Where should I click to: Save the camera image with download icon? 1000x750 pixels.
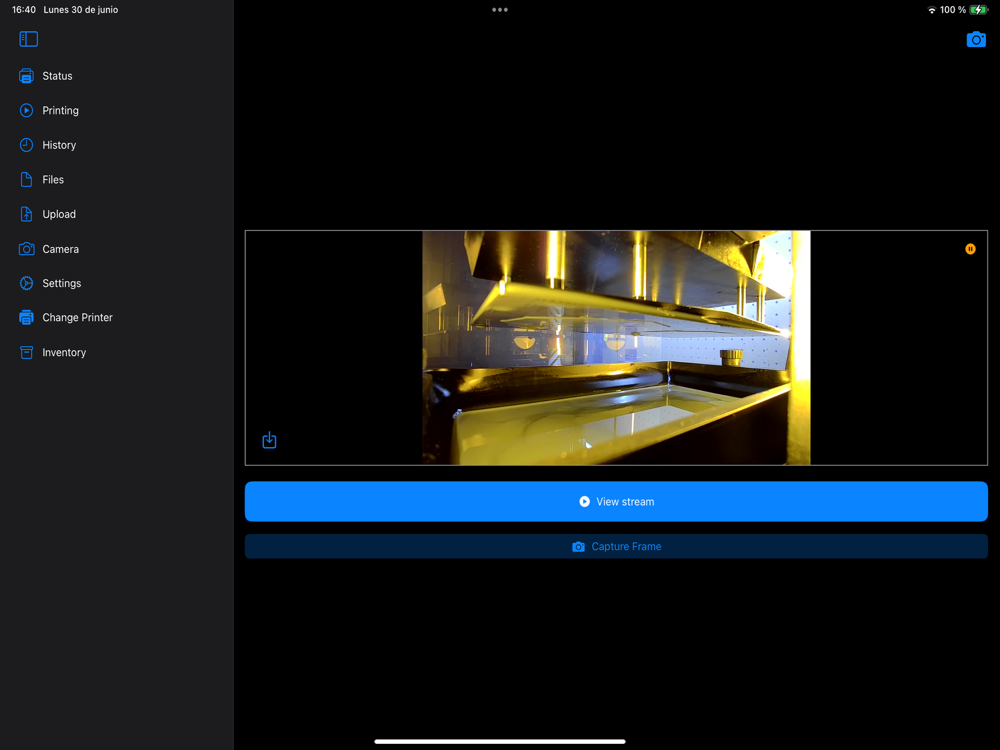point(269,440)
